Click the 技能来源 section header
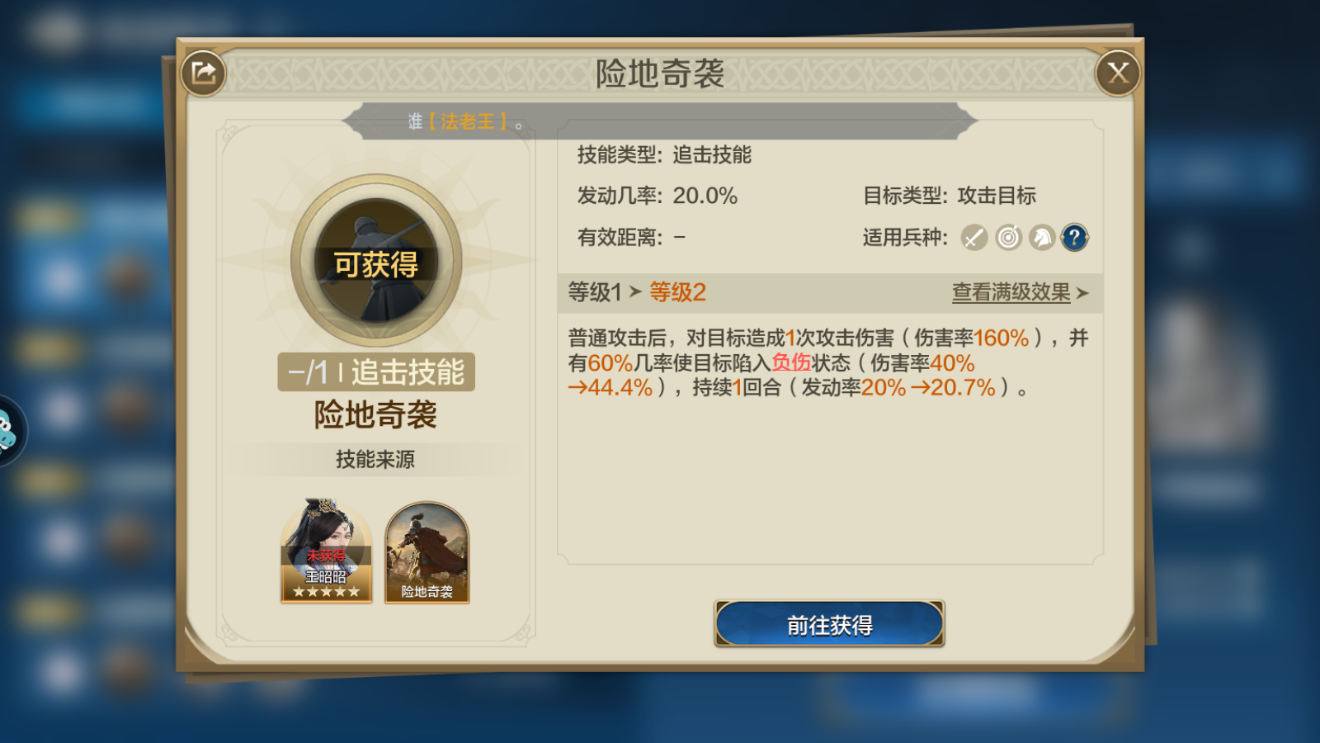This screenshot has height=743, width=1320. coord(375,460)
